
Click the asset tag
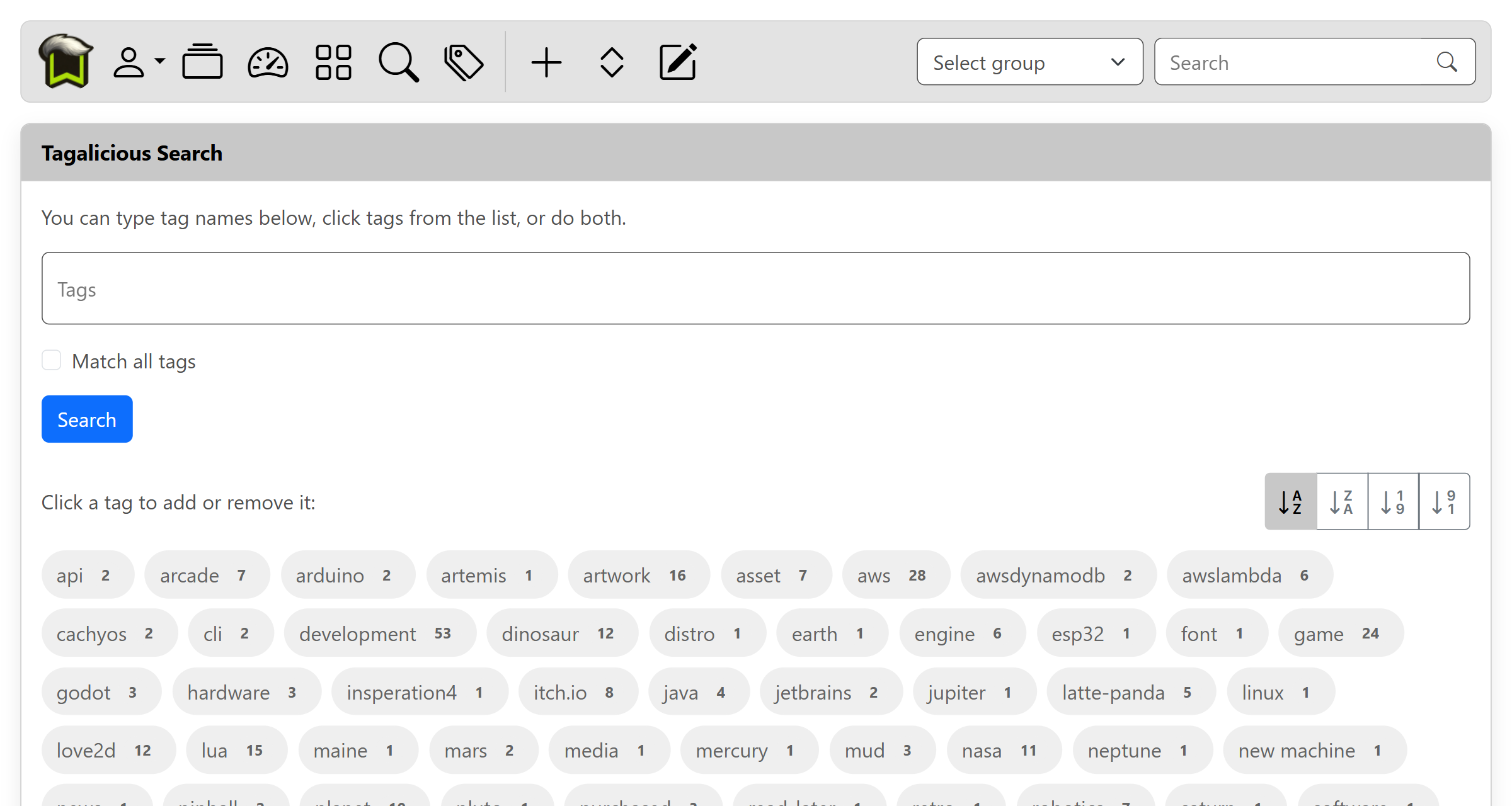pos(776,575)
